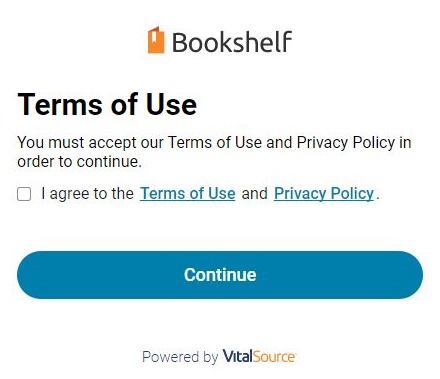Click the word "Policy" in the underlined link
Viewport: 440px width, 379px height.
[353, 194]
